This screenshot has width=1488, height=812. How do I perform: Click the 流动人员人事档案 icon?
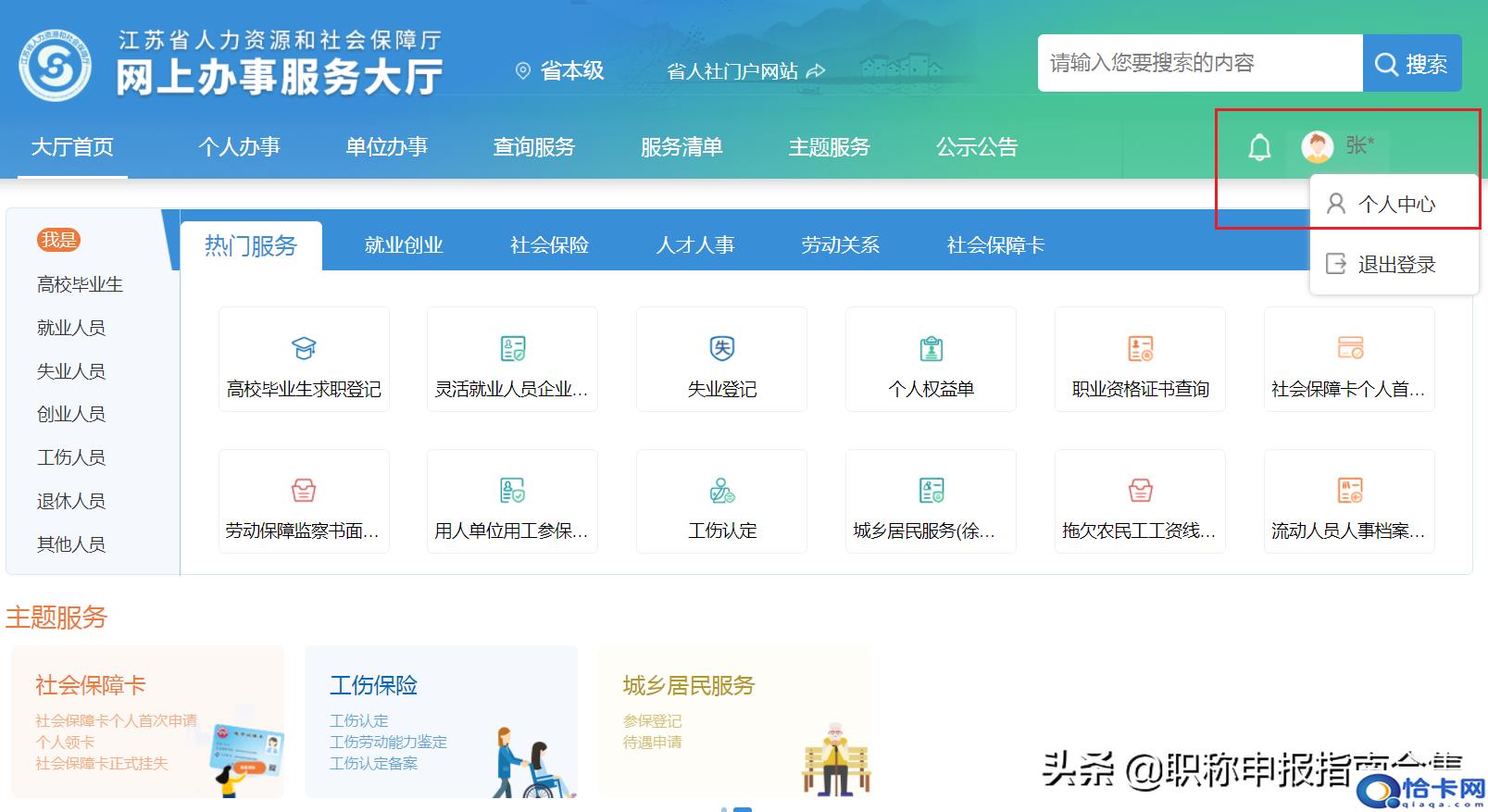1349,490
